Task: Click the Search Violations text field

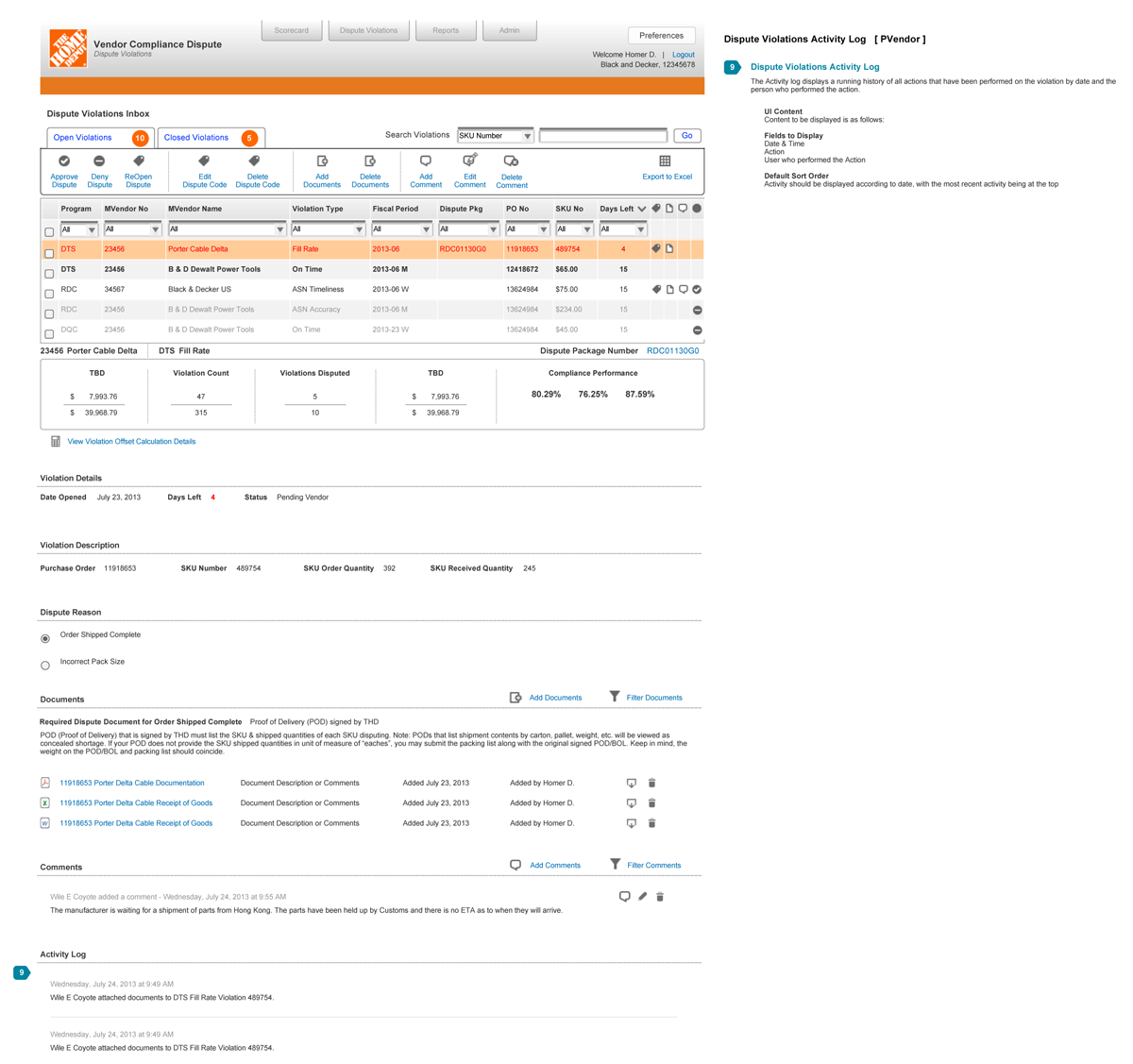Action: (603, 136)
